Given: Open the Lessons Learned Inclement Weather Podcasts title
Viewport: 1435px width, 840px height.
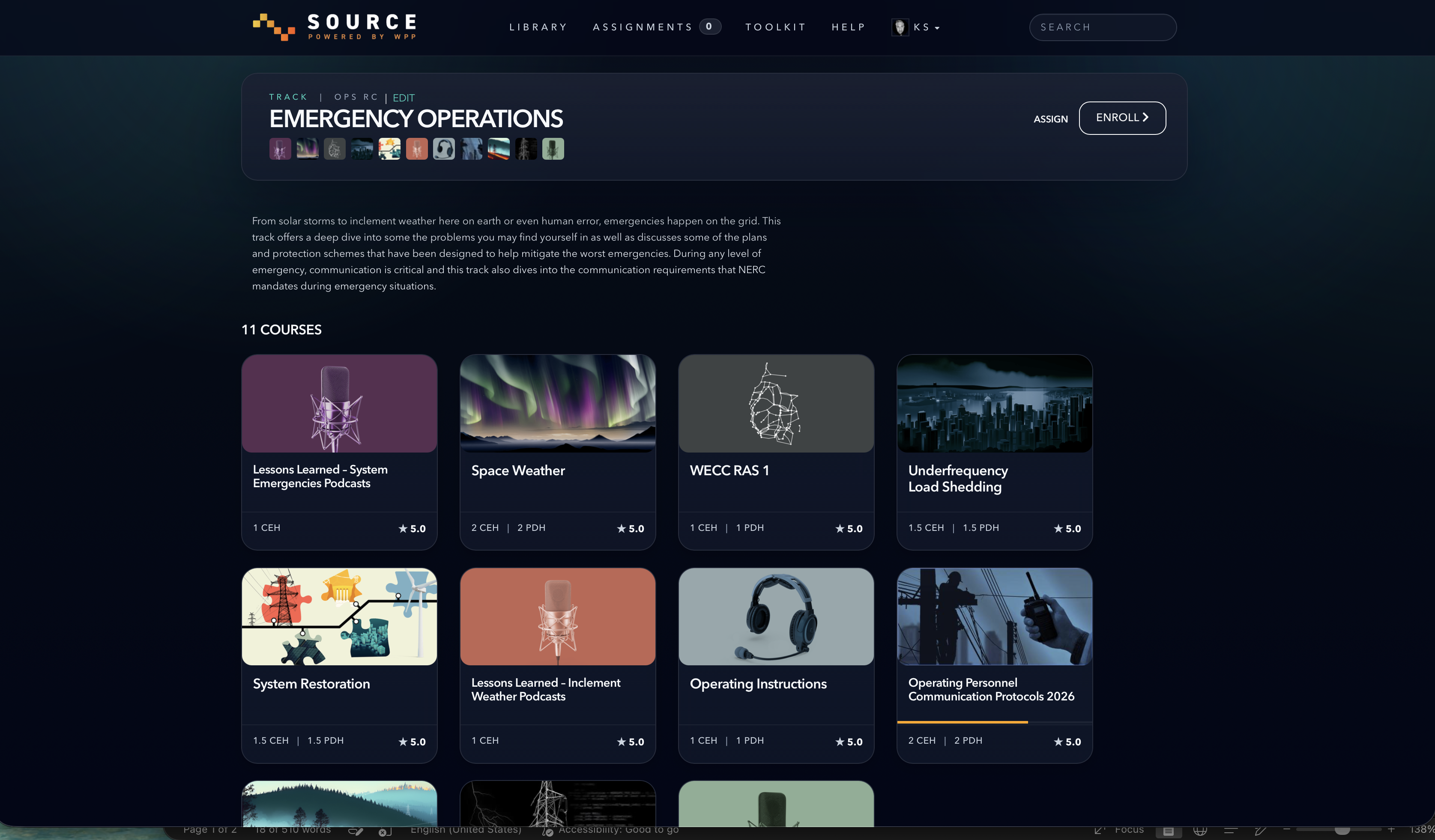Looking at the screenshot, I should pyautogui.click(x=546, y=689).
